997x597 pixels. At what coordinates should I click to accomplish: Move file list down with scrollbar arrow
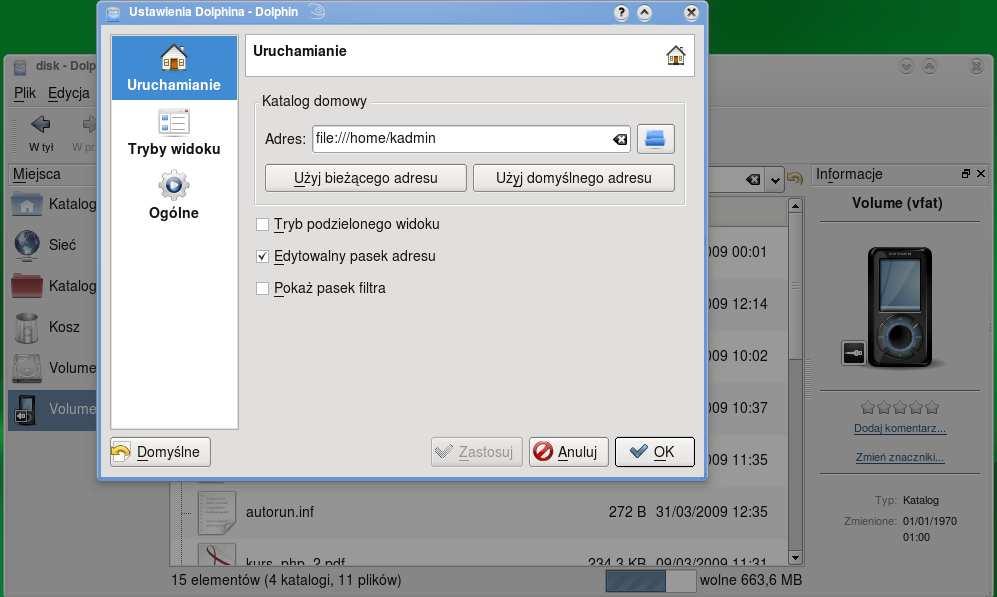795,558
